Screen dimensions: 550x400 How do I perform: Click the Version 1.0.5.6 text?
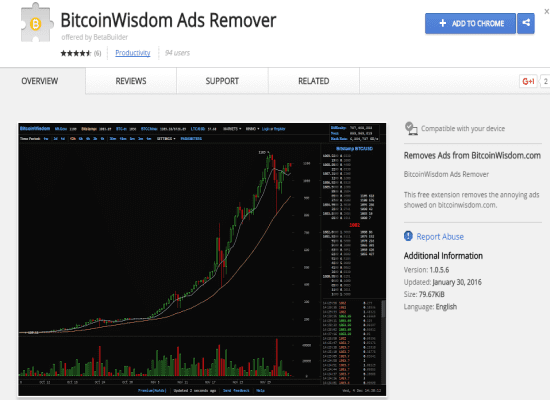[x=426, y=270]
